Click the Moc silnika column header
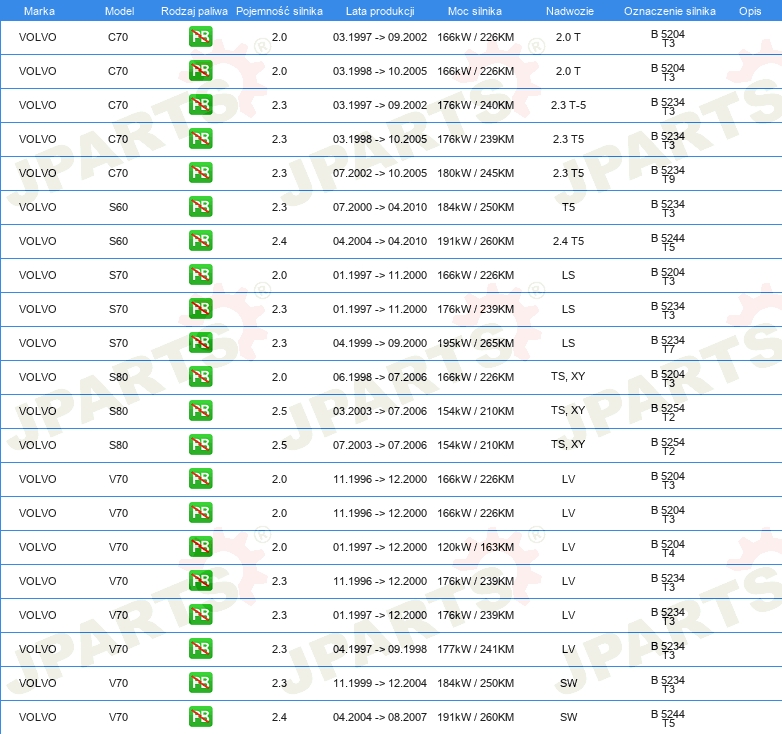 click(x=475, y=11)
